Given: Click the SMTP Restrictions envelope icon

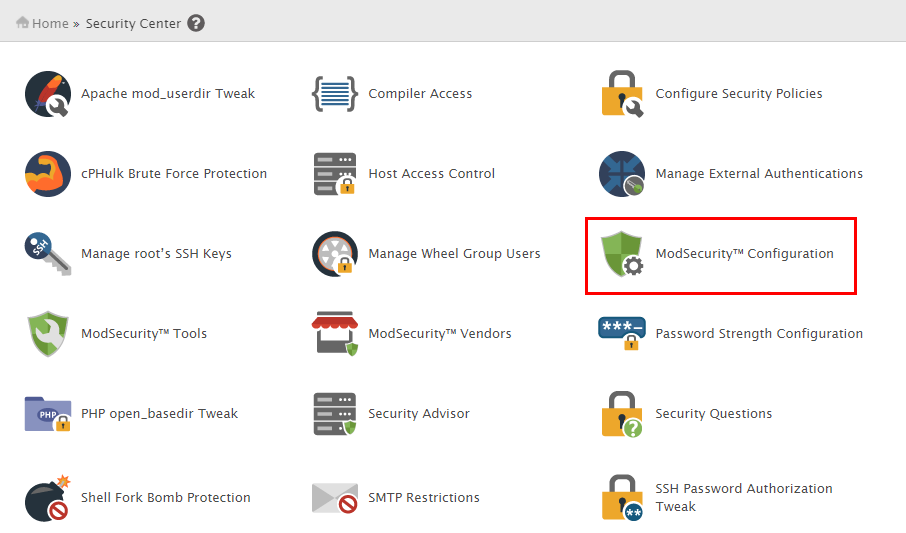Looking at the screenshot, I should coord(335,498).
